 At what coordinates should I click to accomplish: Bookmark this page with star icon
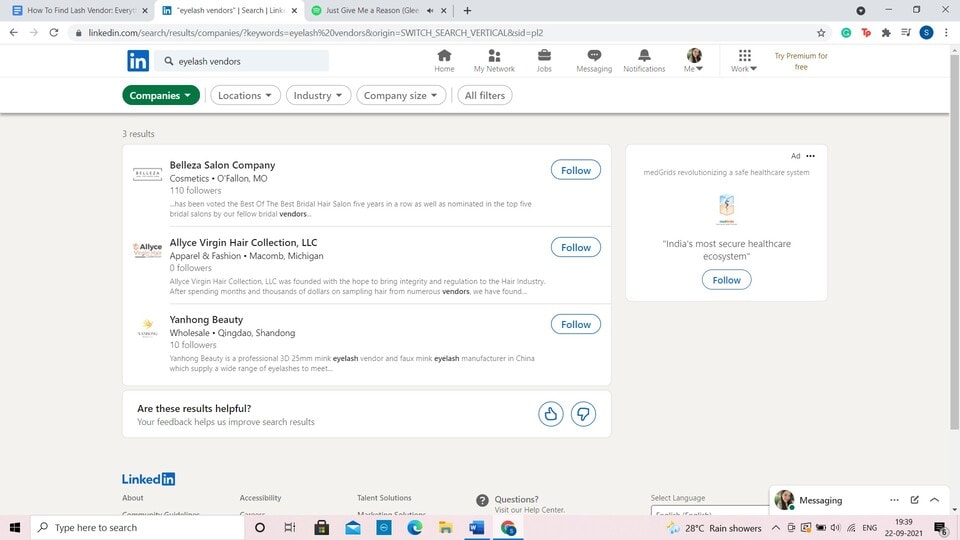coord(821,33)
